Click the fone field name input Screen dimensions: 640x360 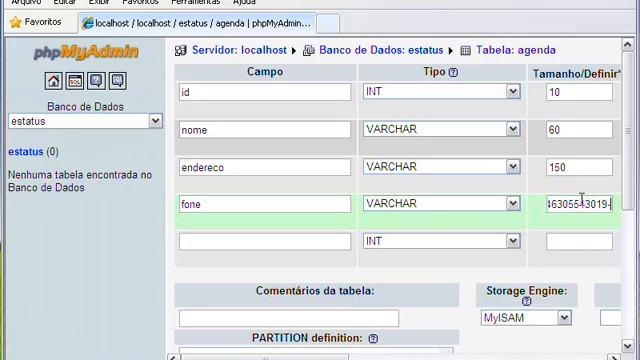pyautogui.click(x=265, y=204)
